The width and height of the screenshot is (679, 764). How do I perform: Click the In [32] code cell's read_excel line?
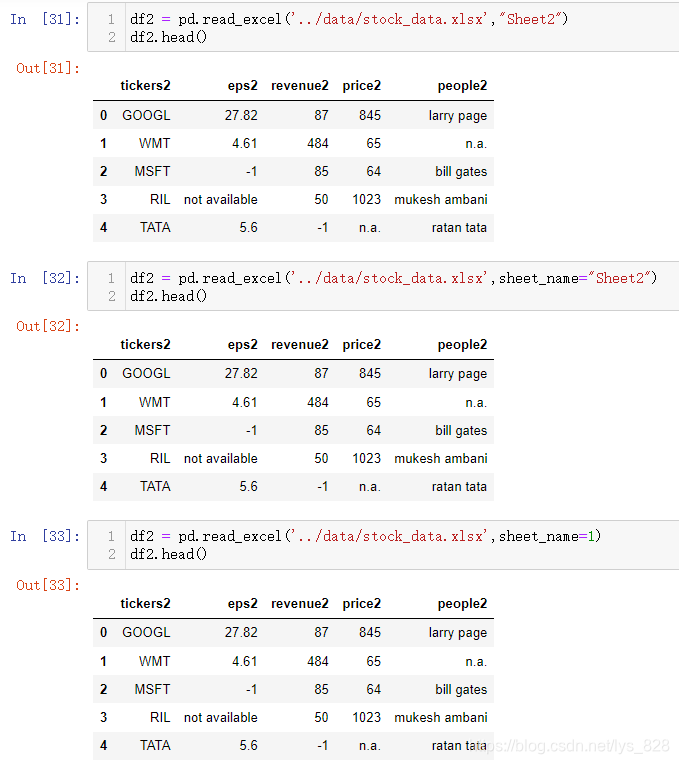point(394,278)
